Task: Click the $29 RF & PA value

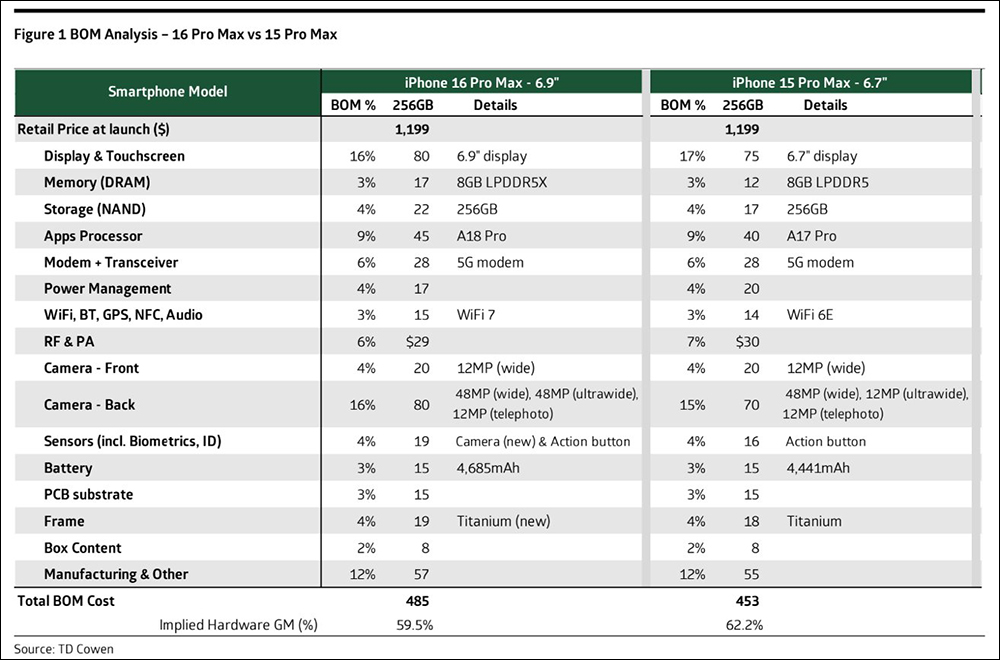Action: [418, 342]
